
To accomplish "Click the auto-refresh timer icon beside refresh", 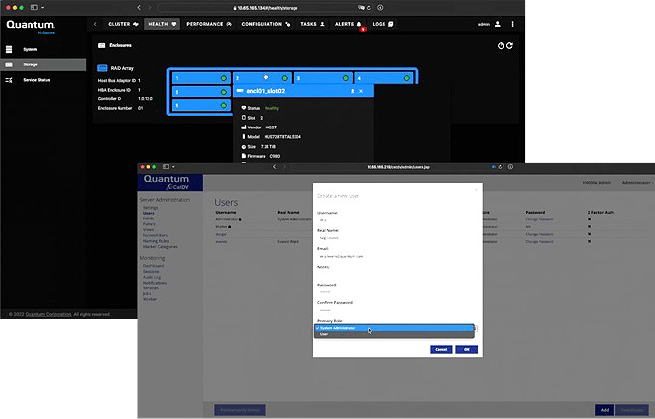I will (x=500, y=46).
